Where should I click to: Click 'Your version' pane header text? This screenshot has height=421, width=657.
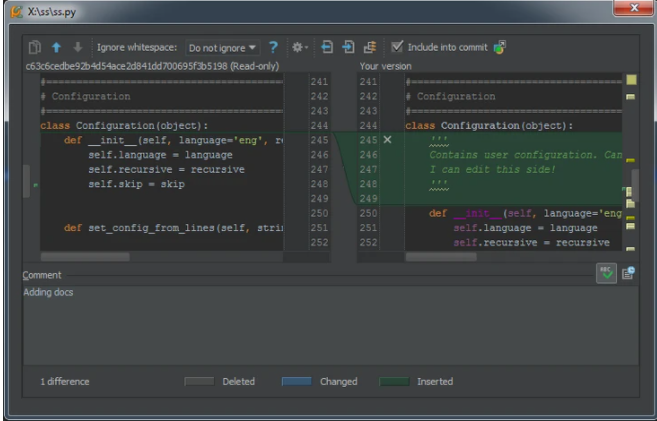[x=385, y=66]
